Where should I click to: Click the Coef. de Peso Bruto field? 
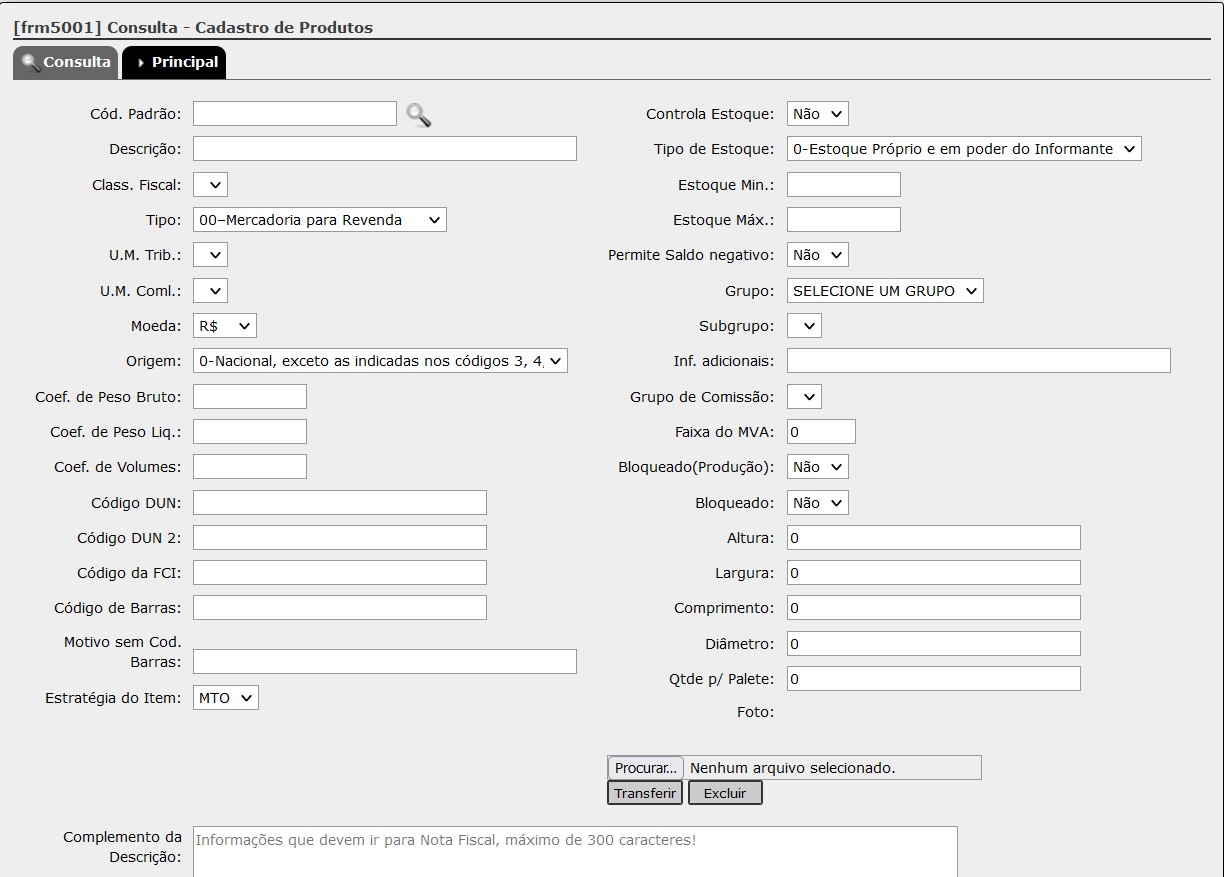click(x=250, y=397)
